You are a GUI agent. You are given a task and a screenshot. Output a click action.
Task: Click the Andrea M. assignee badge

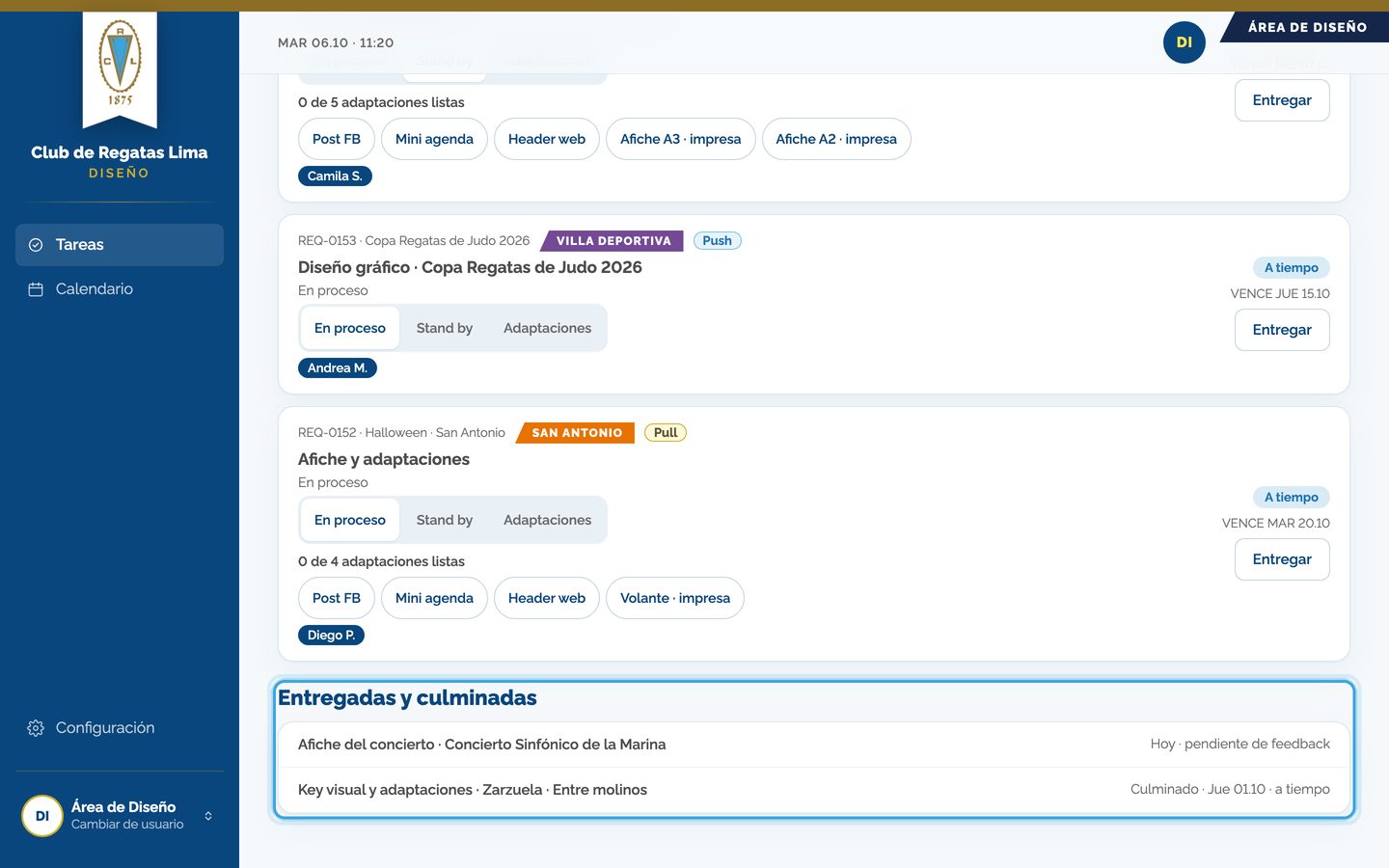[338, 368]
